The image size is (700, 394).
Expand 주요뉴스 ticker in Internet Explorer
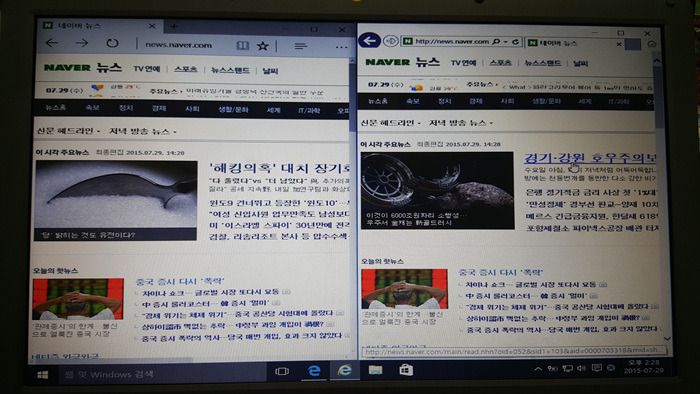click(x=482, y=84)
